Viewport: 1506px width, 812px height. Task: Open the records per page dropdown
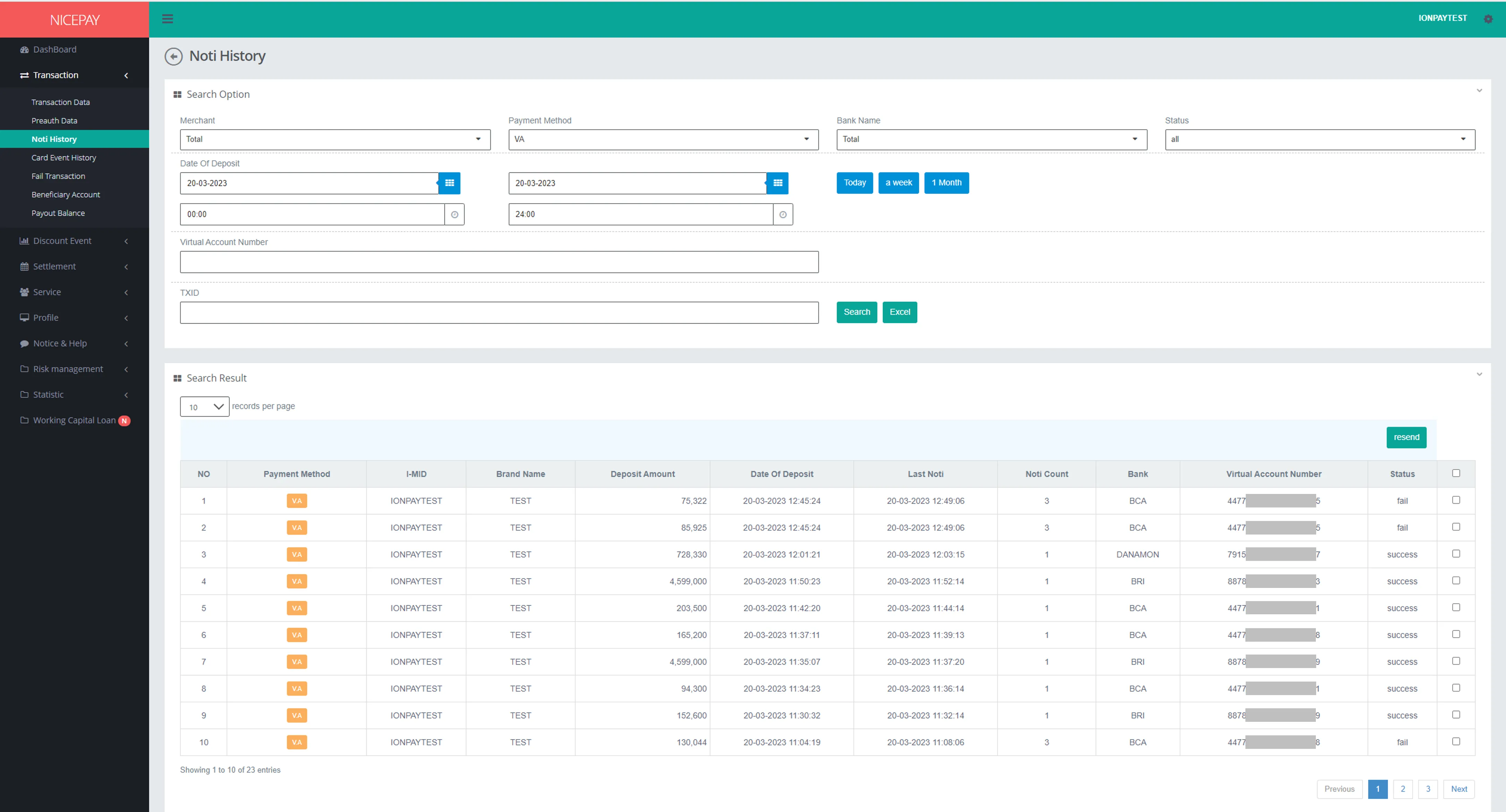204,407
